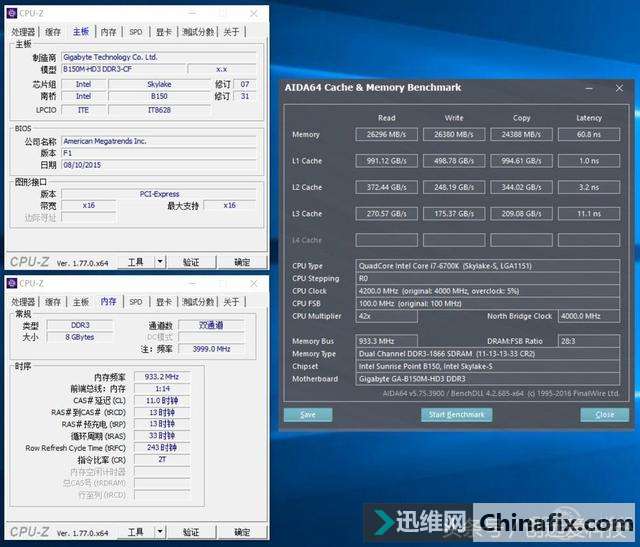Click BIOS date field 08/10/2015

tap(159, 165)
